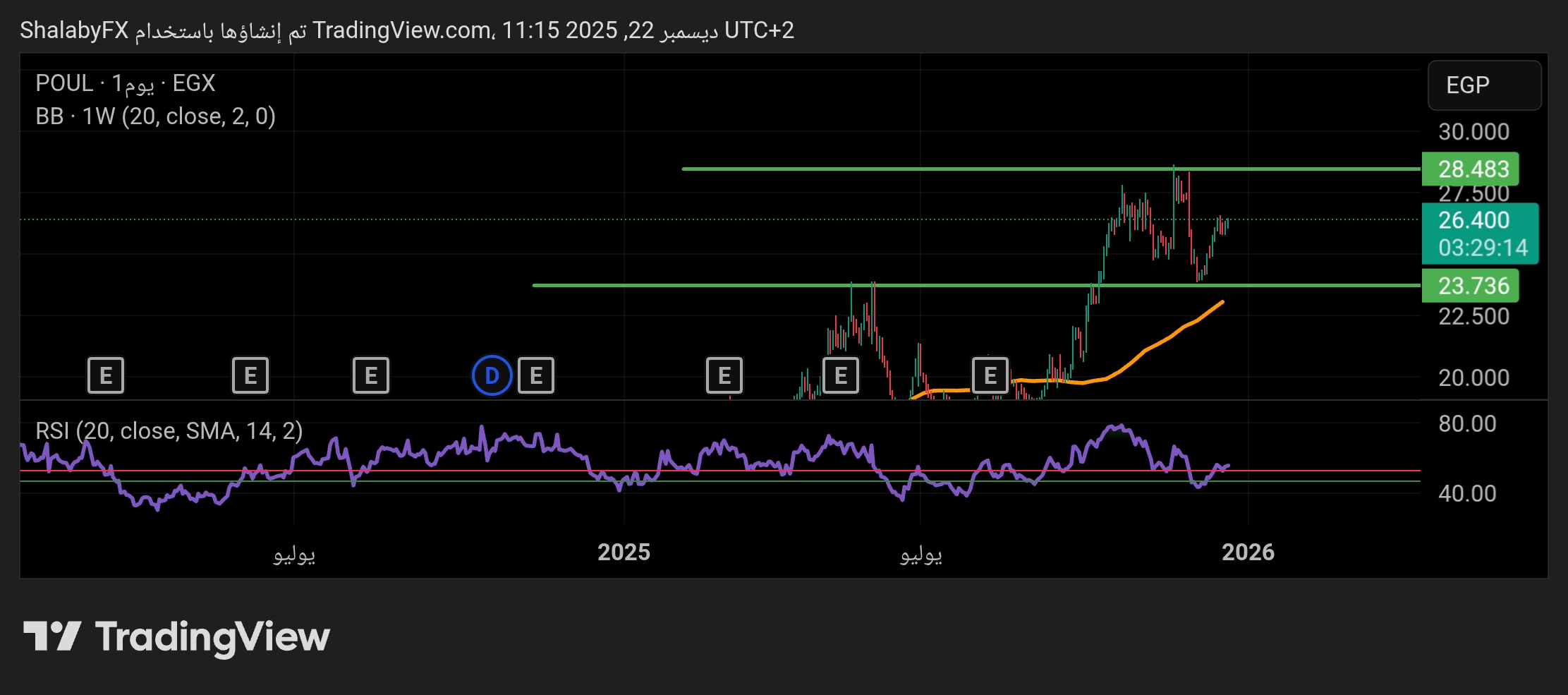
Task: Open the E earnings marker immediately left of the D marker
Action: (371, 375)
